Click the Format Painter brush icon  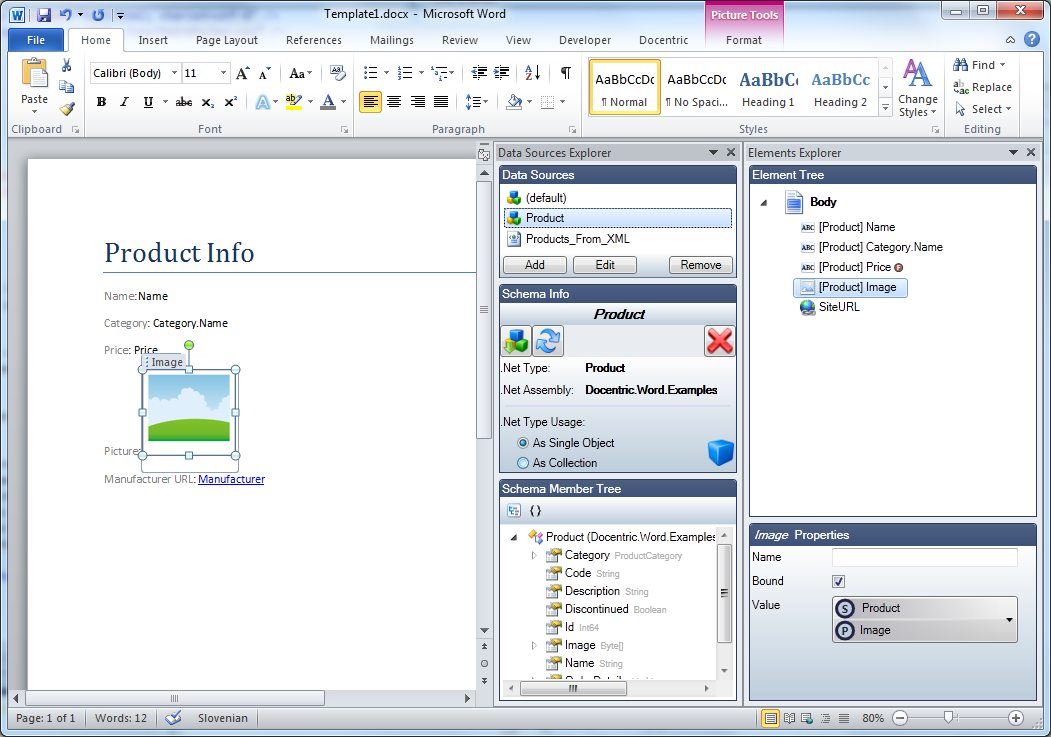click(x=66, y=109)
